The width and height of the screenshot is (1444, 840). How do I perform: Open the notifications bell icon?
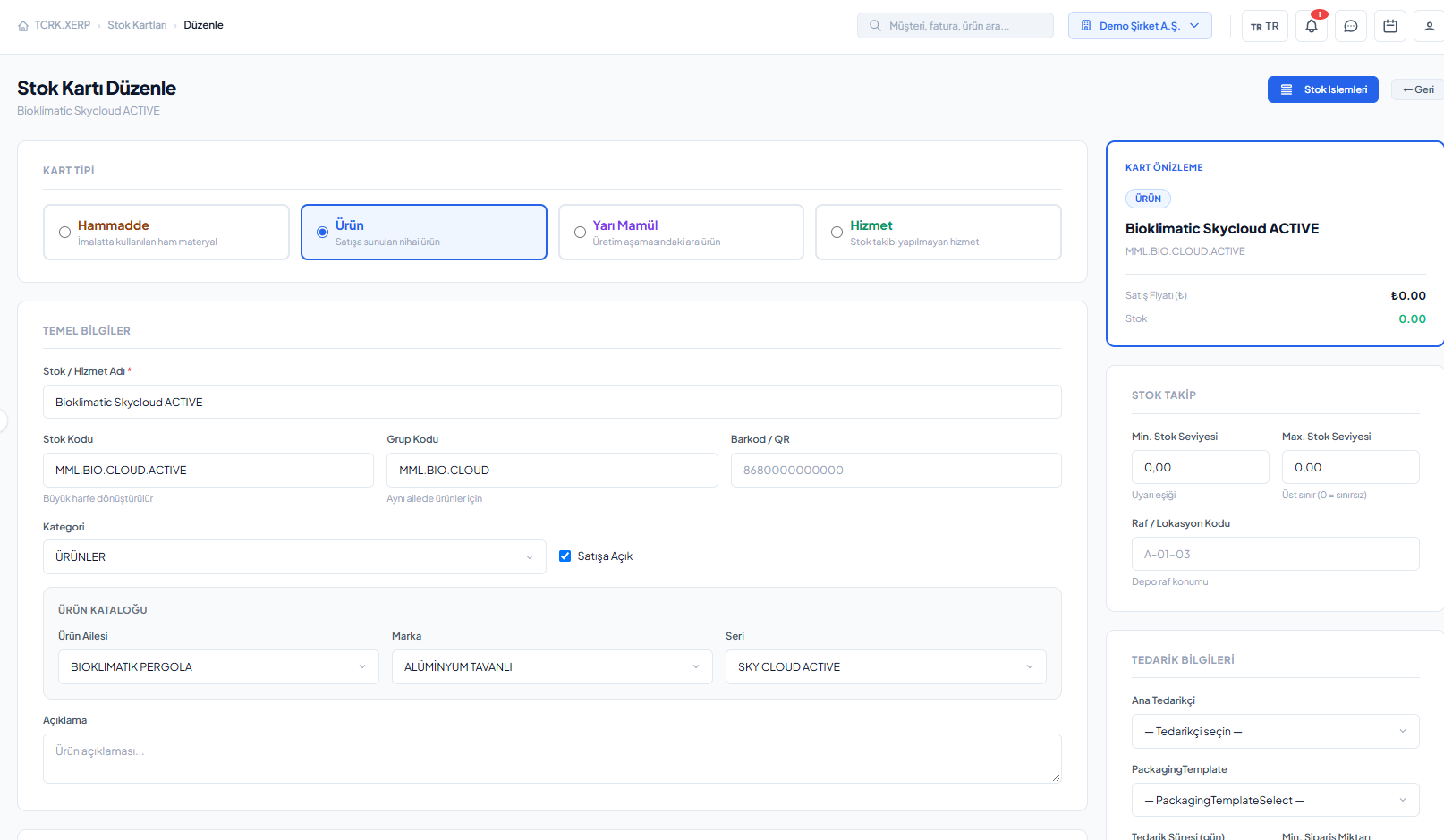click(x=1312, y=26)
